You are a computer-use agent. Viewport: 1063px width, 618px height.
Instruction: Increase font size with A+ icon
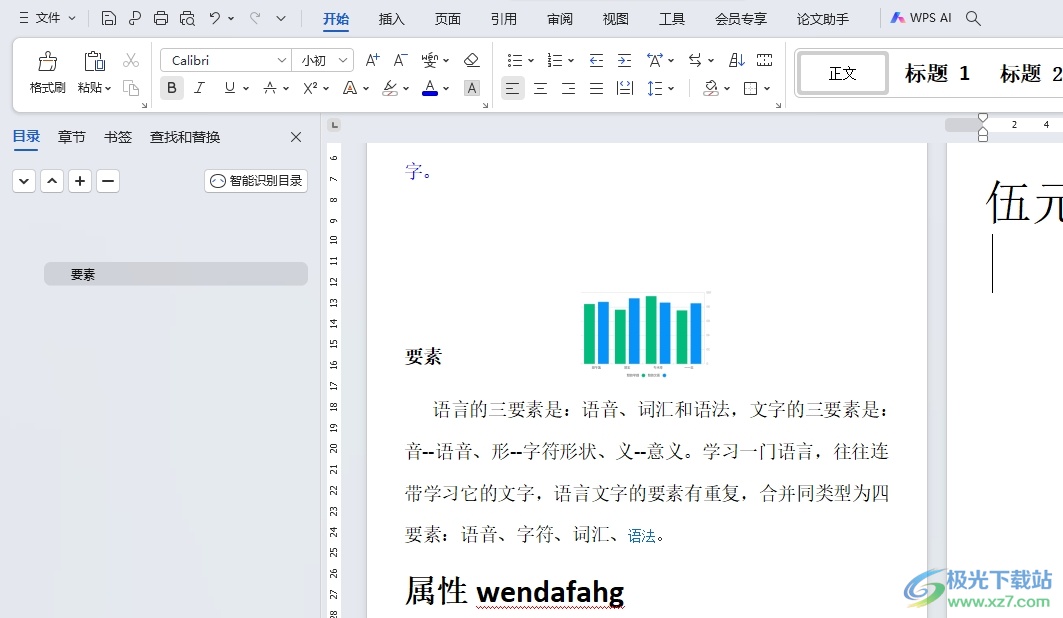[372, 60]
